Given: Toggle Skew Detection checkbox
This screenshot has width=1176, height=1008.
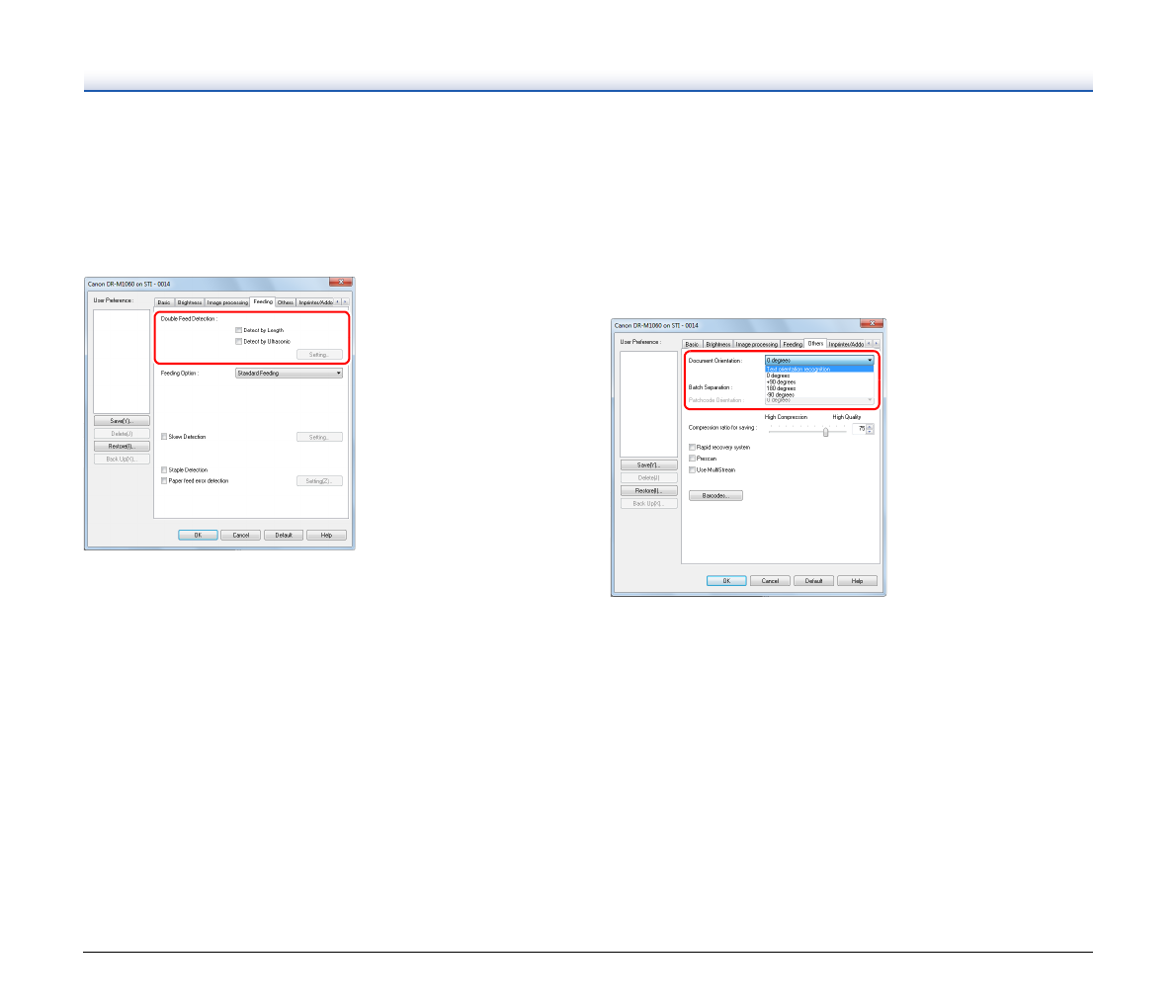Looking at the screenshot, I should pos(164,437).
